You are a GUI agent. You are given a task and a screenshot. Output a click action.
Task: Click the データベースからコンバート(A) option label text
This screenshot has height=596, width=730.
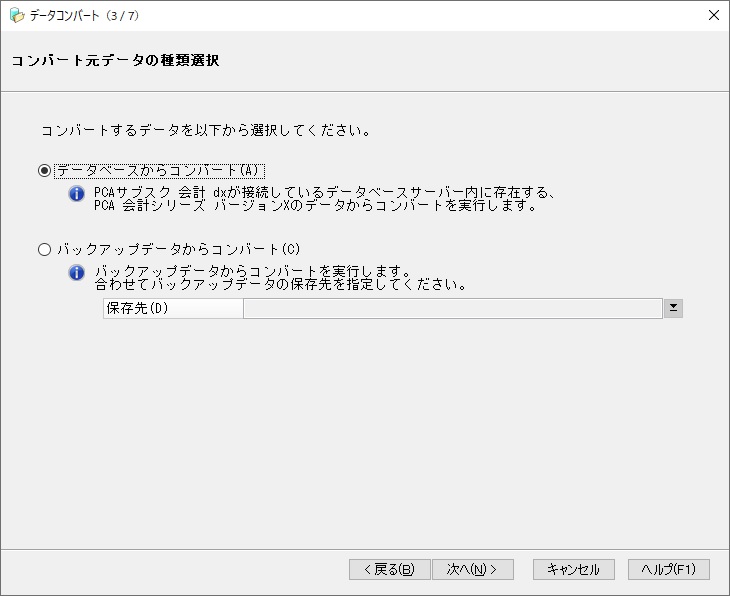click(x=159, y=171)
